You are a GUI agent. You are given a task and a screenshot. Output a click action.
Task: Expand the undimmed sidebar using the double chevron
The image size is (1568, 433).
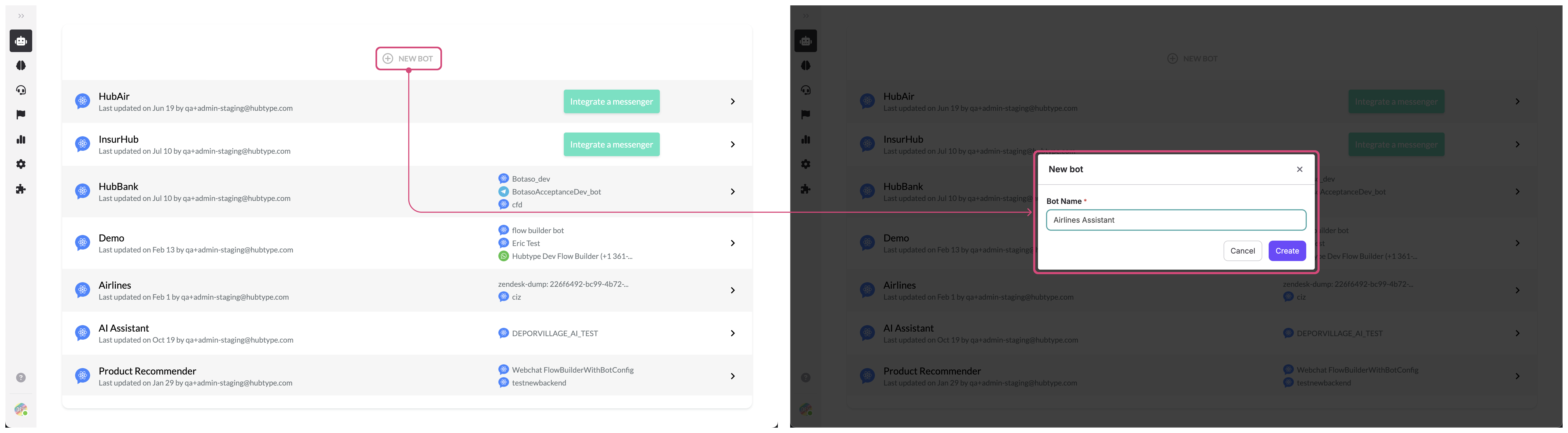tap(21, 16)
